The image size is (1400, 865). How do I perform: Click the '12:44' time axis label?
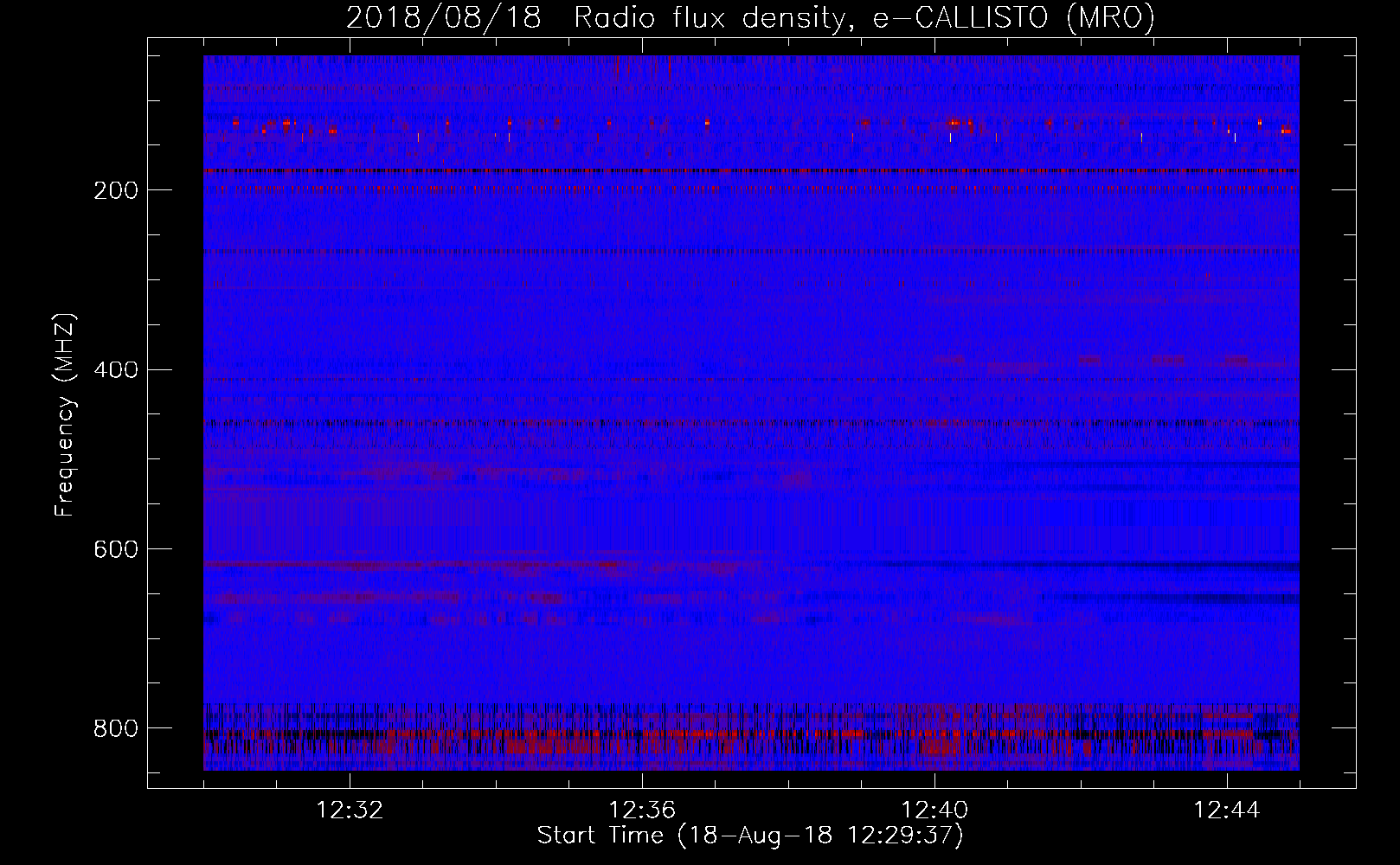[x=1227, y=811]
